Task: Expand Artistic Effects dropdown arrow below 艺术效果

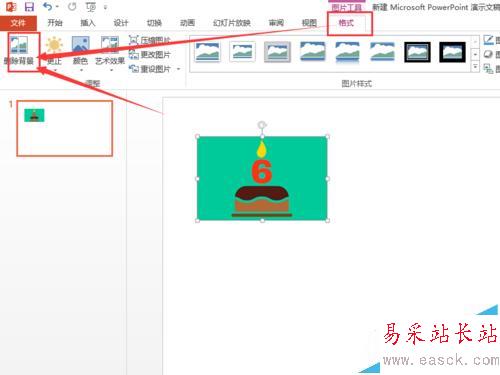Action: [x=111, y=70]
